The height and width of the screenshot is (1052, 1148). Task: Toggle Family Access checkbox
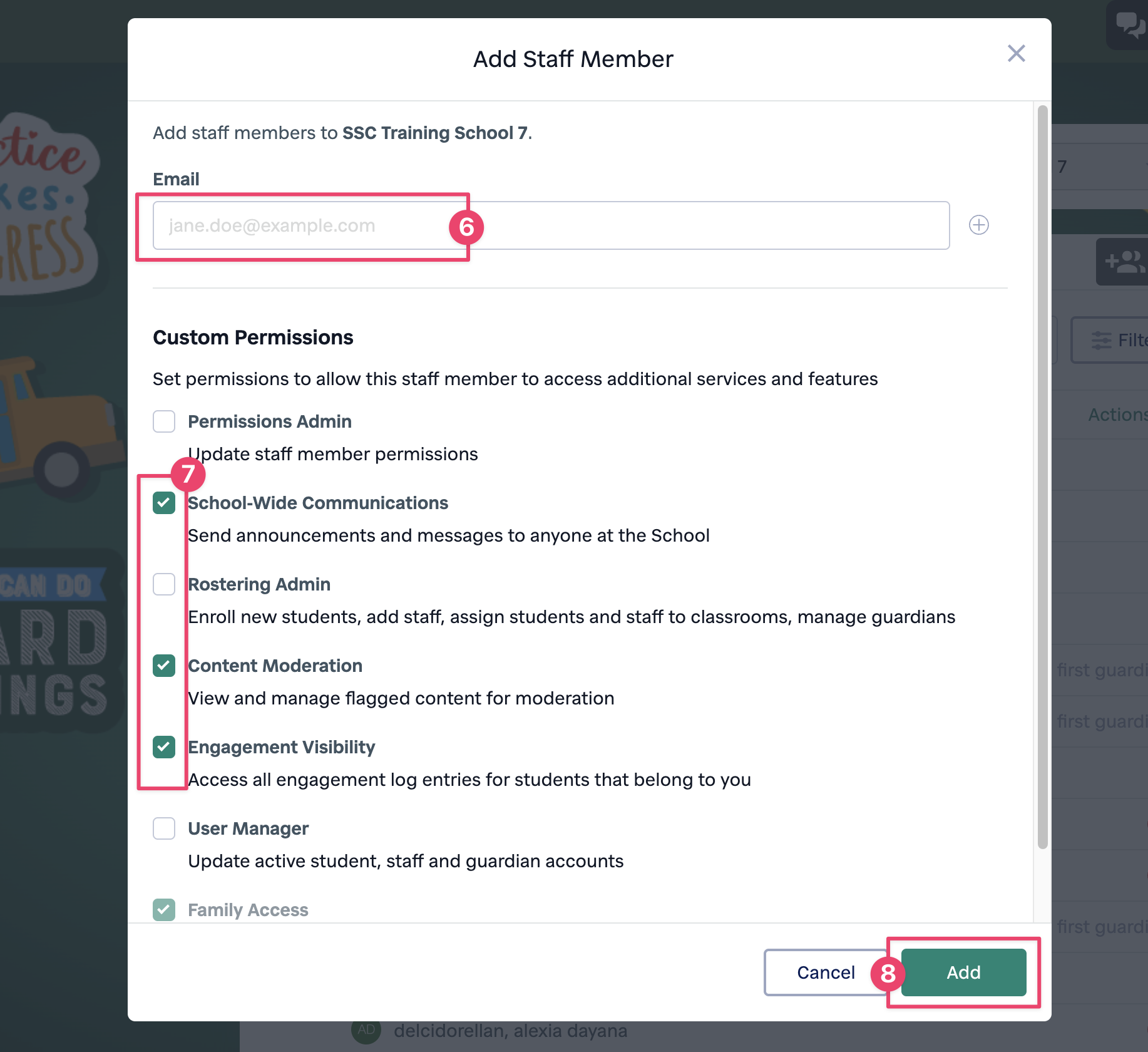[164, 910]
